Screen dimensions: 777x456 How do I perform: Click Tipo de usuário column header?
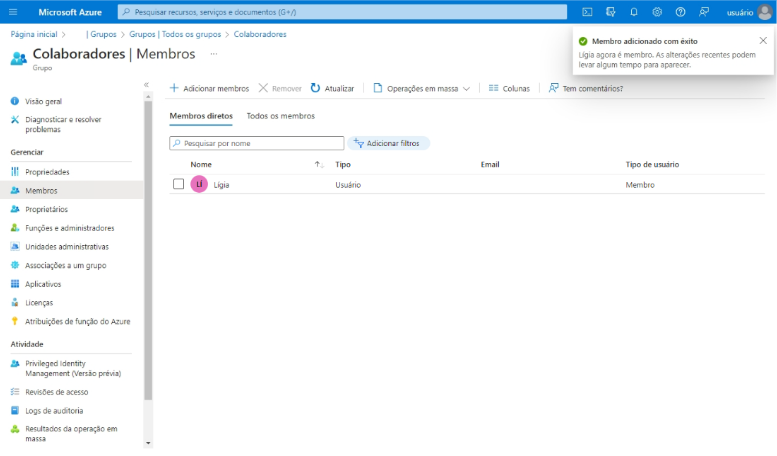pyautogui.click(x=652, y=165)
